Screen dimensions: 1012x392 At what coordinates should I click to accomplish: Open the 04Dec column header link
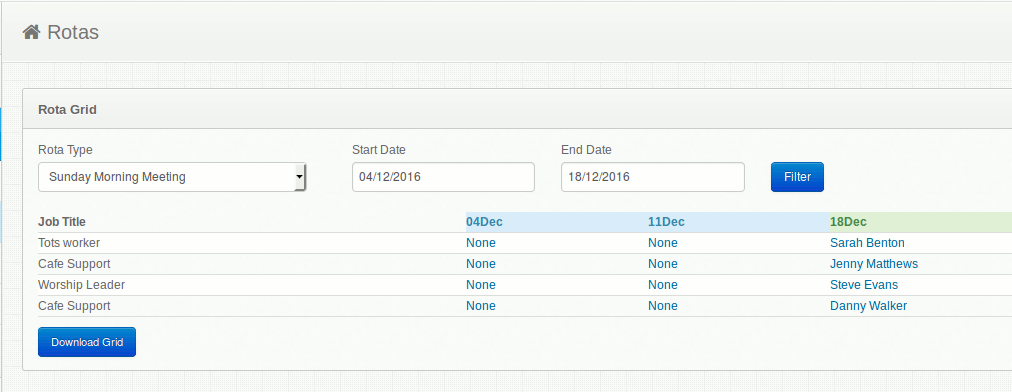tap(484, 222)
